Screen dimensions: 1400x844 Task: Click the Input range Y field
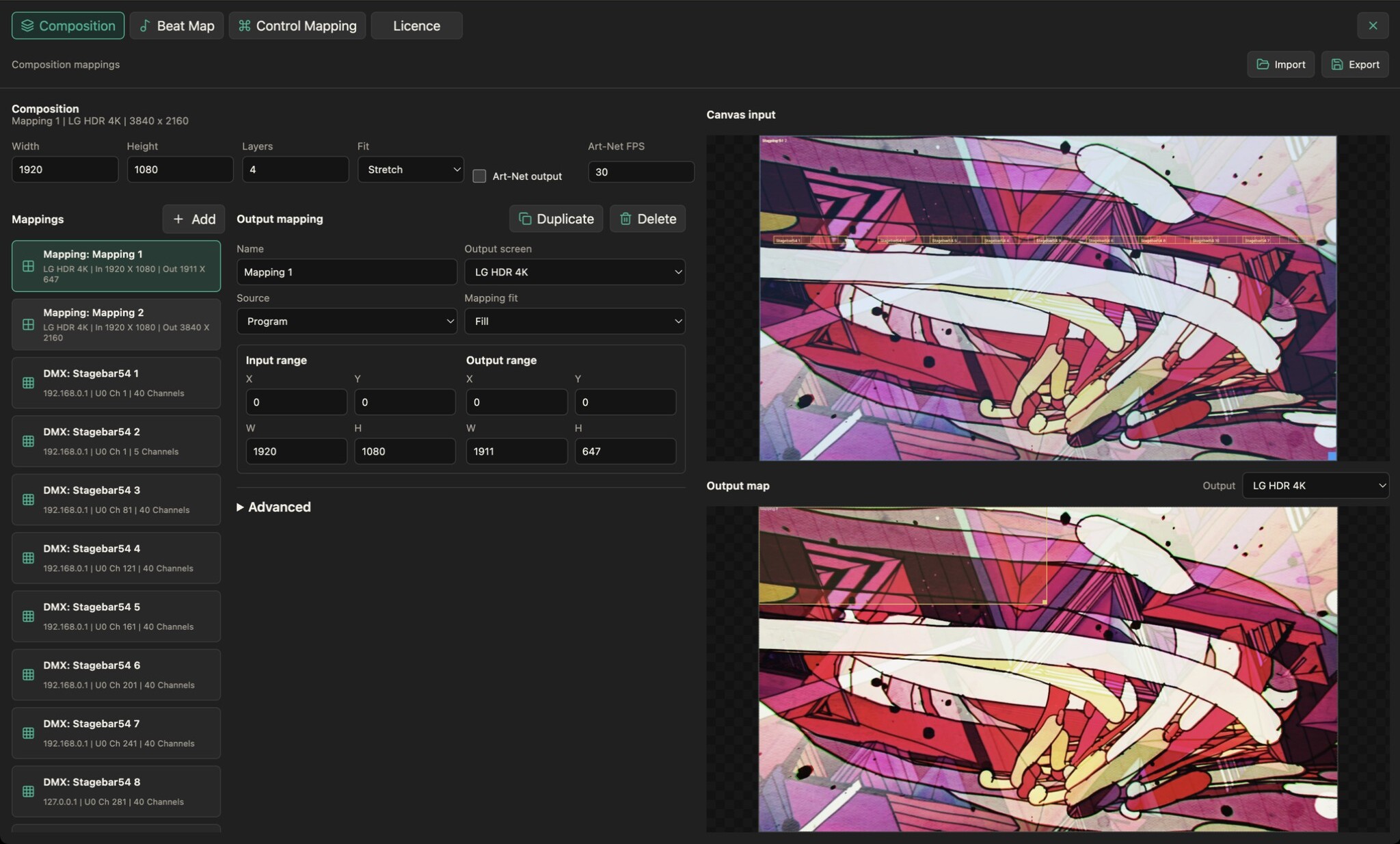pos(405,402)
